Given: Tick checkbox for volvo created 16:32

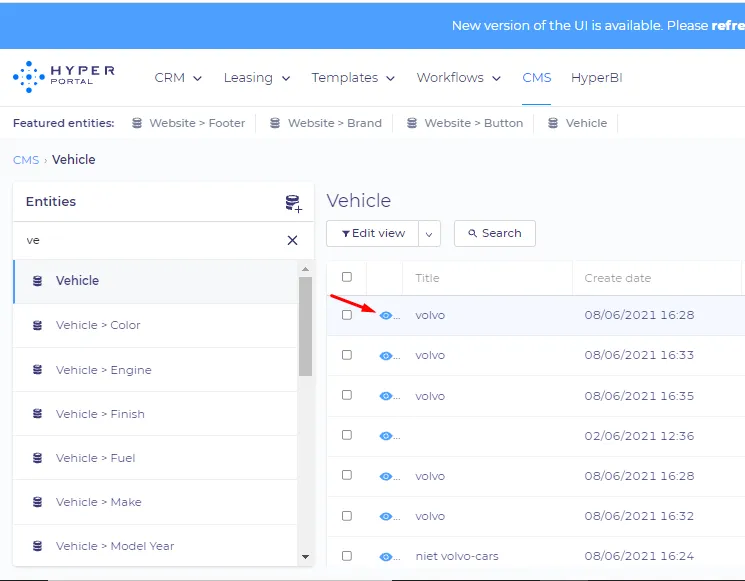Looking at the screenshot, I should pyautogui.click(x=347, y=516).
